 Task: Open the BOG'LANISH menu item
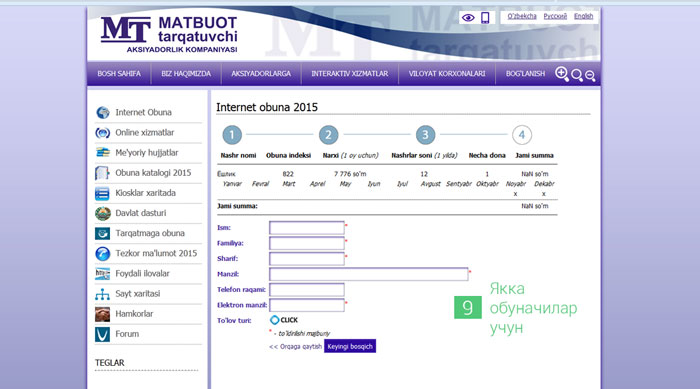[525, 74]
